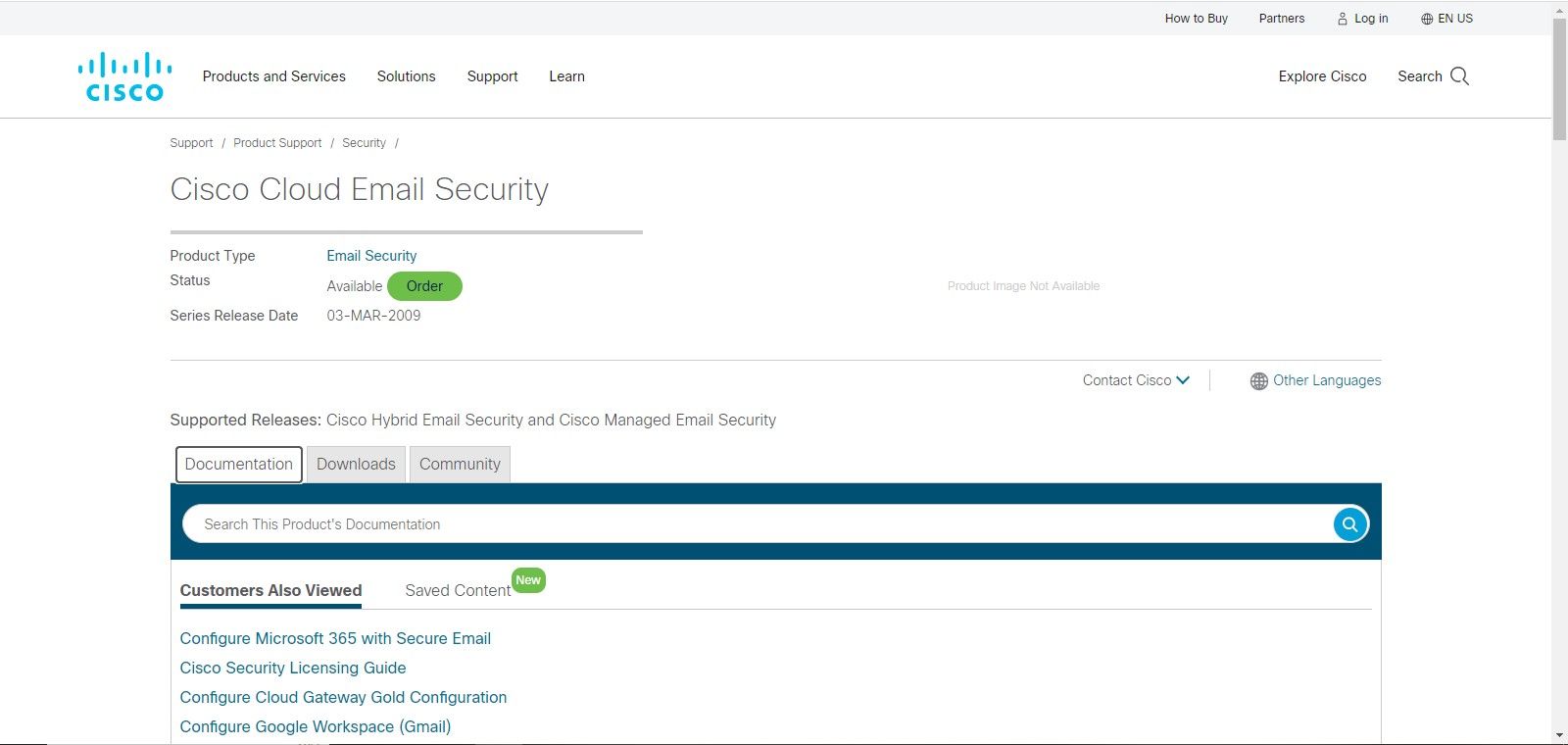The height and width of the screenshot is (745, 1568).
Task: Click the Log in link text
Action: click(1371, 19)
